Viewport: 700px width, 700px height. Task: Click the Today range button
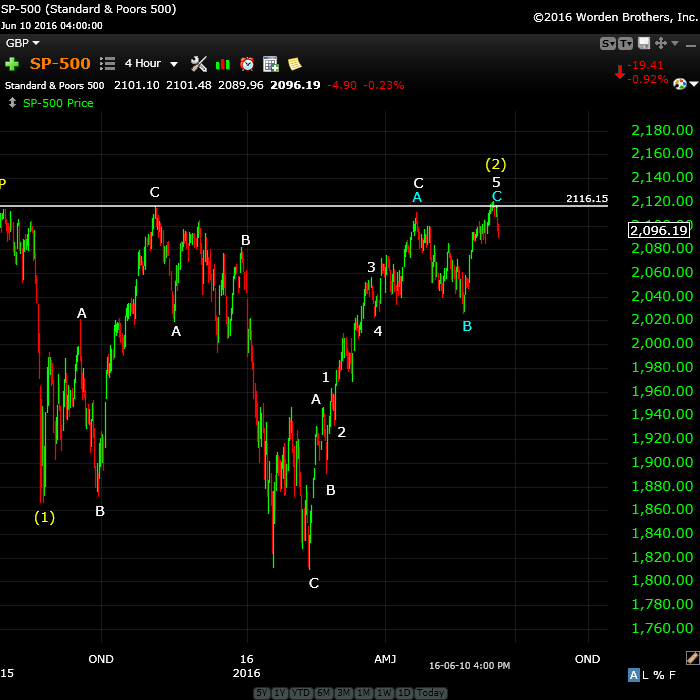(430, 693)
